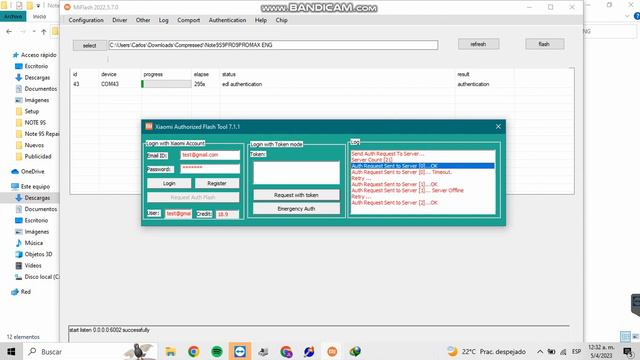Screen dimensions: 640x360
Task: Show hidden system tray icons
Action: [x=540, y=351]
